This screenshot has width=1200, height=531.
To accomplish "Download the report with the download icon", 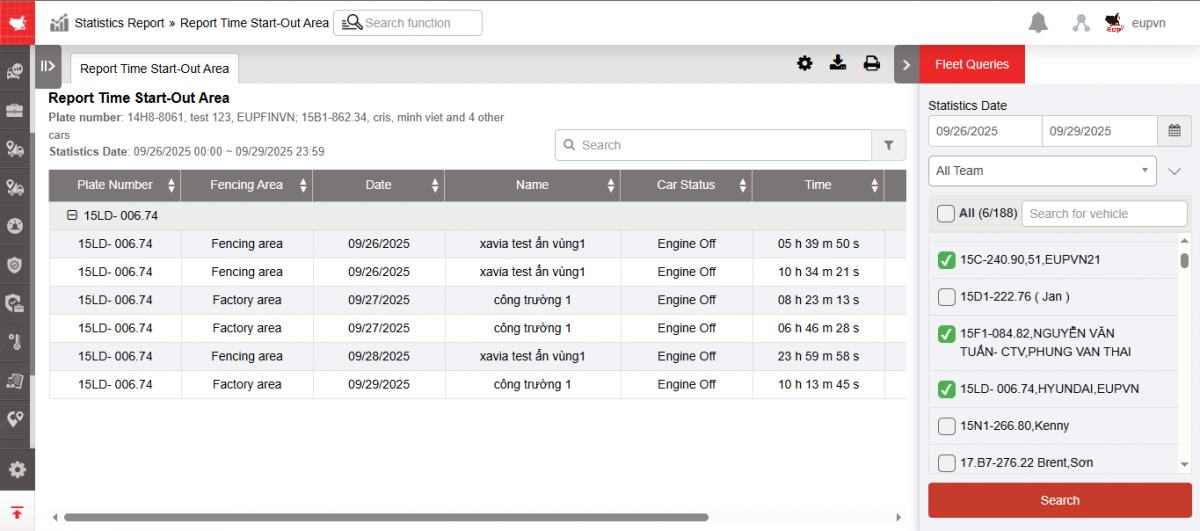I will (x=838, y=64).
